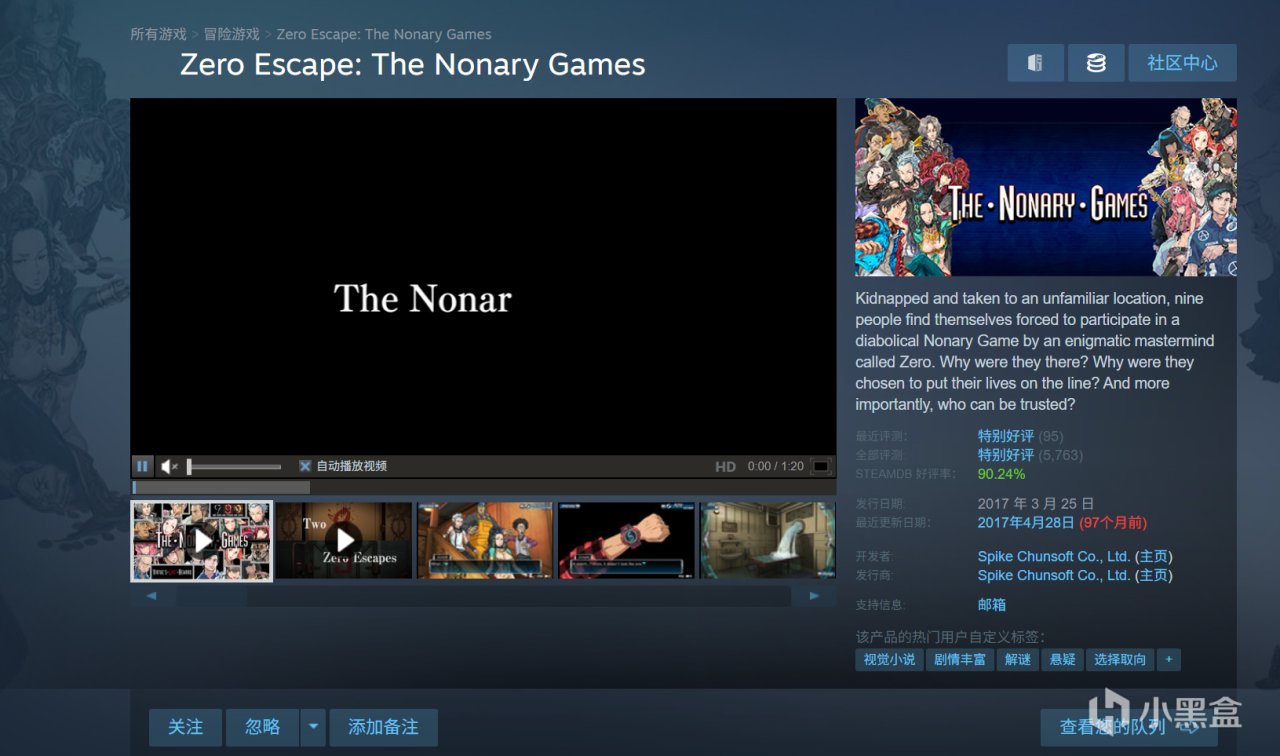1280x756 pixels.
Task: Click the HD quality icon
Action: tap(726, 467)
